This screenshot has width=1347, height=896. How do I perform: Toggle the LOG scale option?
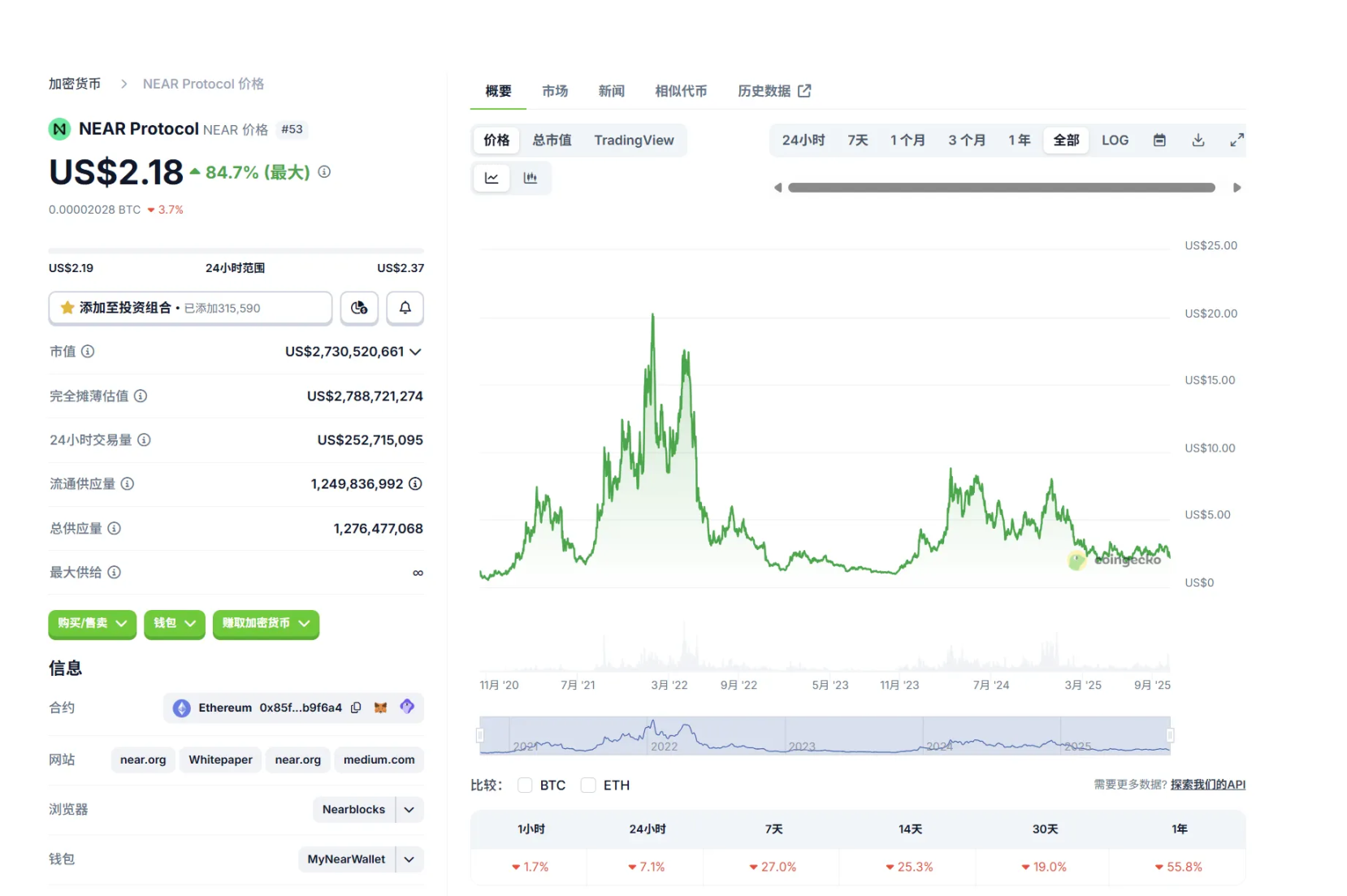click(x=1115, y=140)
